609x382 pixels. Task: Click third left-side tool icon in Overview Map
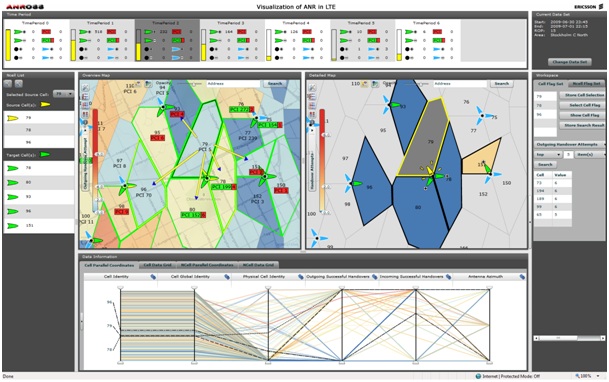click(85, 105)
